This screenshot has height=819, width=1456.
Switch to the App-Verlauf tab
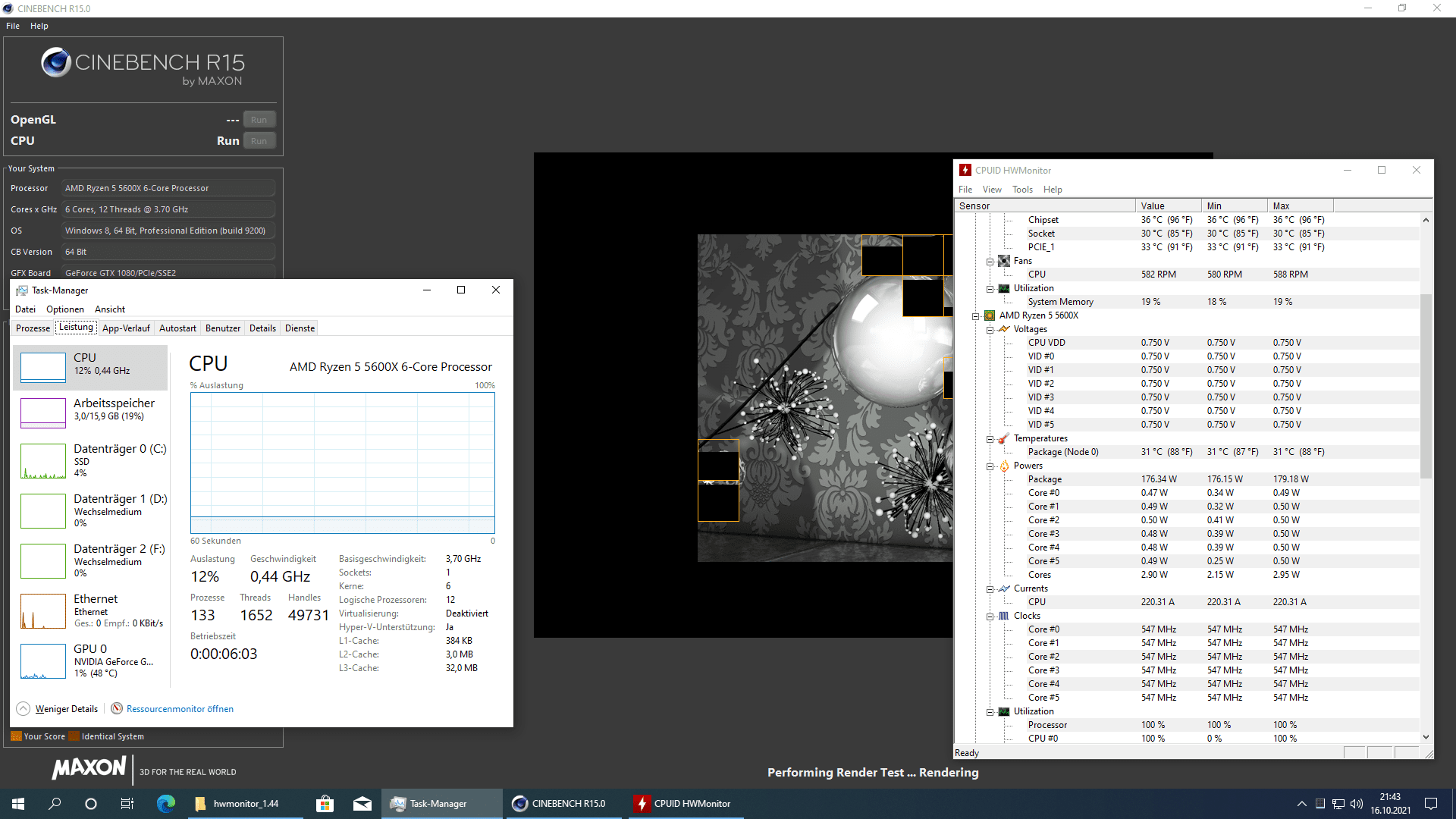pyautogui.click(x=126, y=328)
